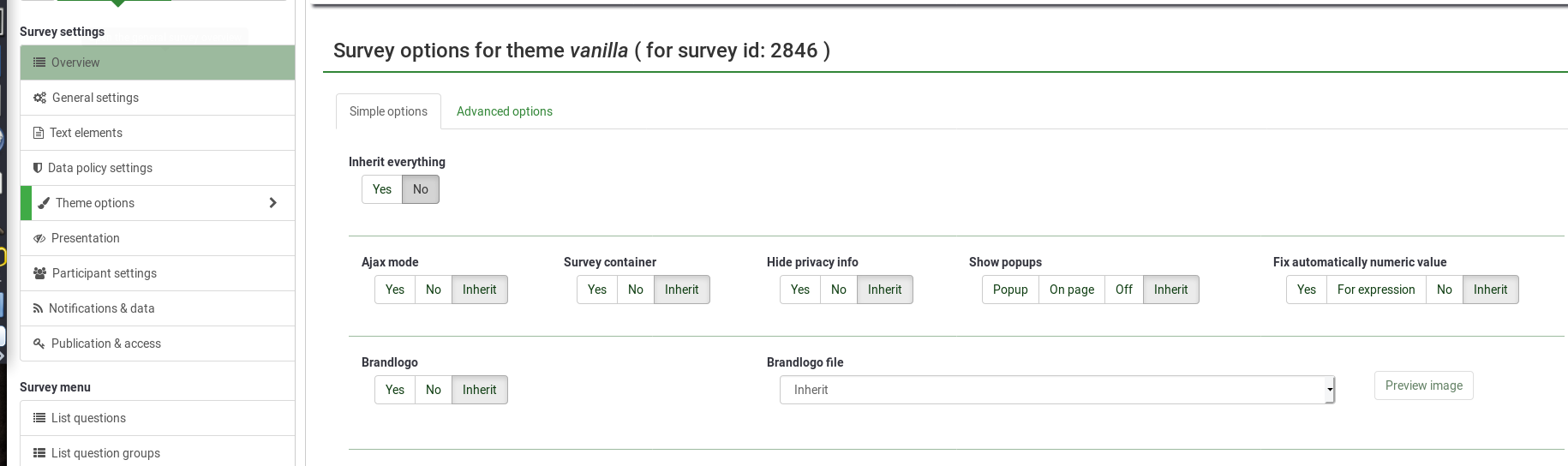Click the Data policy shield icon

tap(38, 168)
